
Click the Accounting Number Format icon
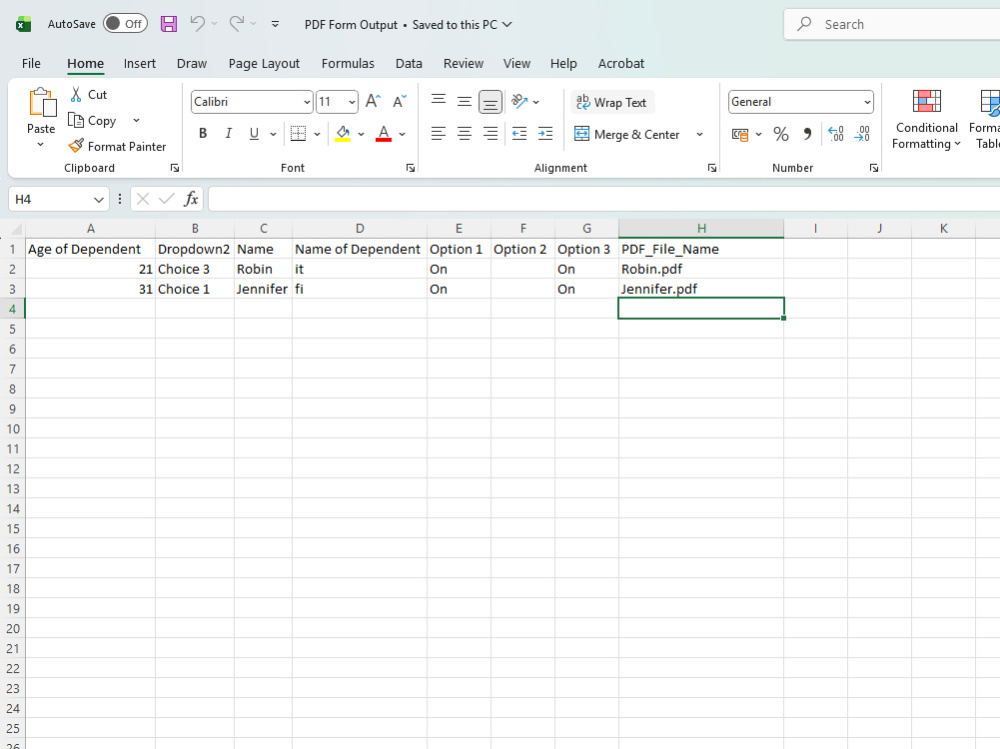click(740, 135)
